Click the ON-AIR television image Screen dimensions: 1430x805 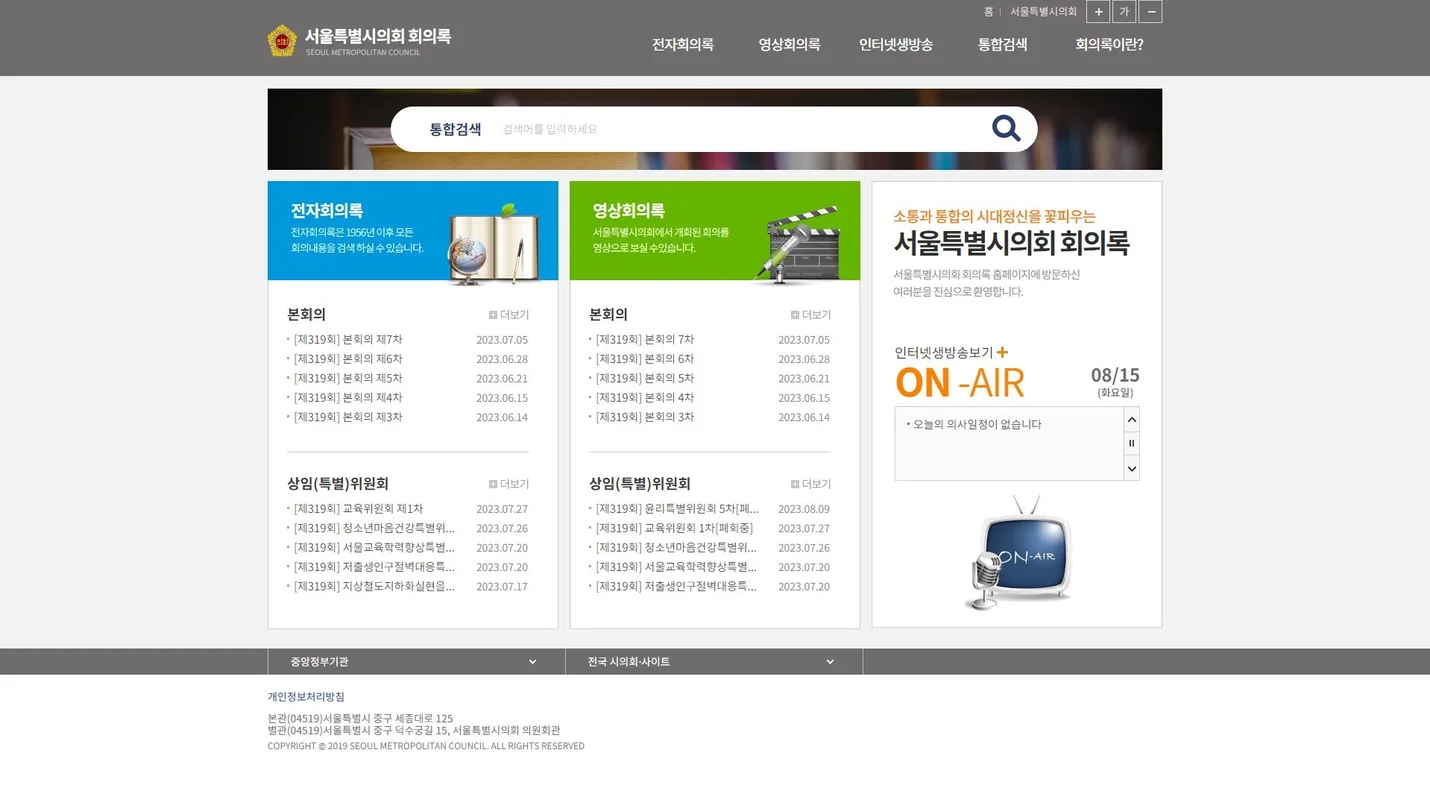[x=1018, y=552]
